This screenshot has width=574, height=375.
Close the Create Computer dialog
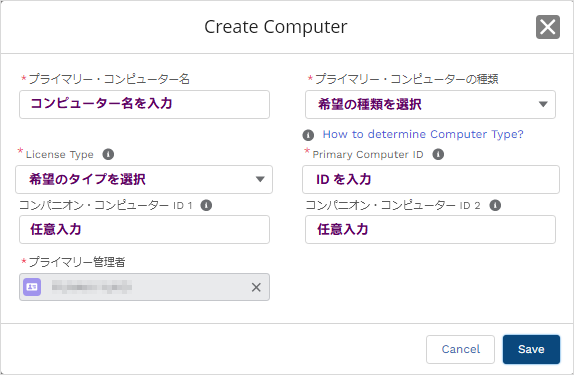(x=548, y=27)
